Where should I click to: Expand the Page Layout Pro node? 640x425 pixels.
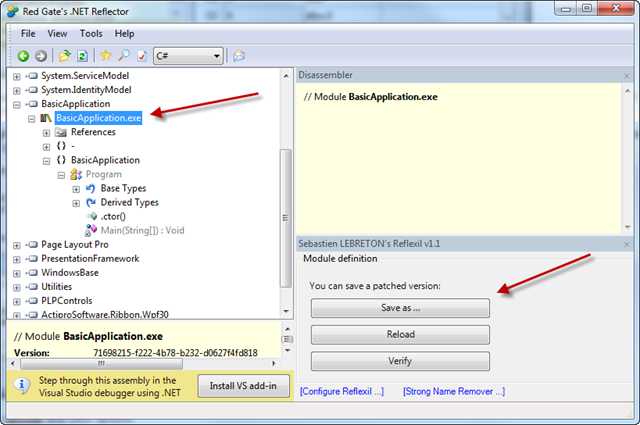[x=17, y=245]
